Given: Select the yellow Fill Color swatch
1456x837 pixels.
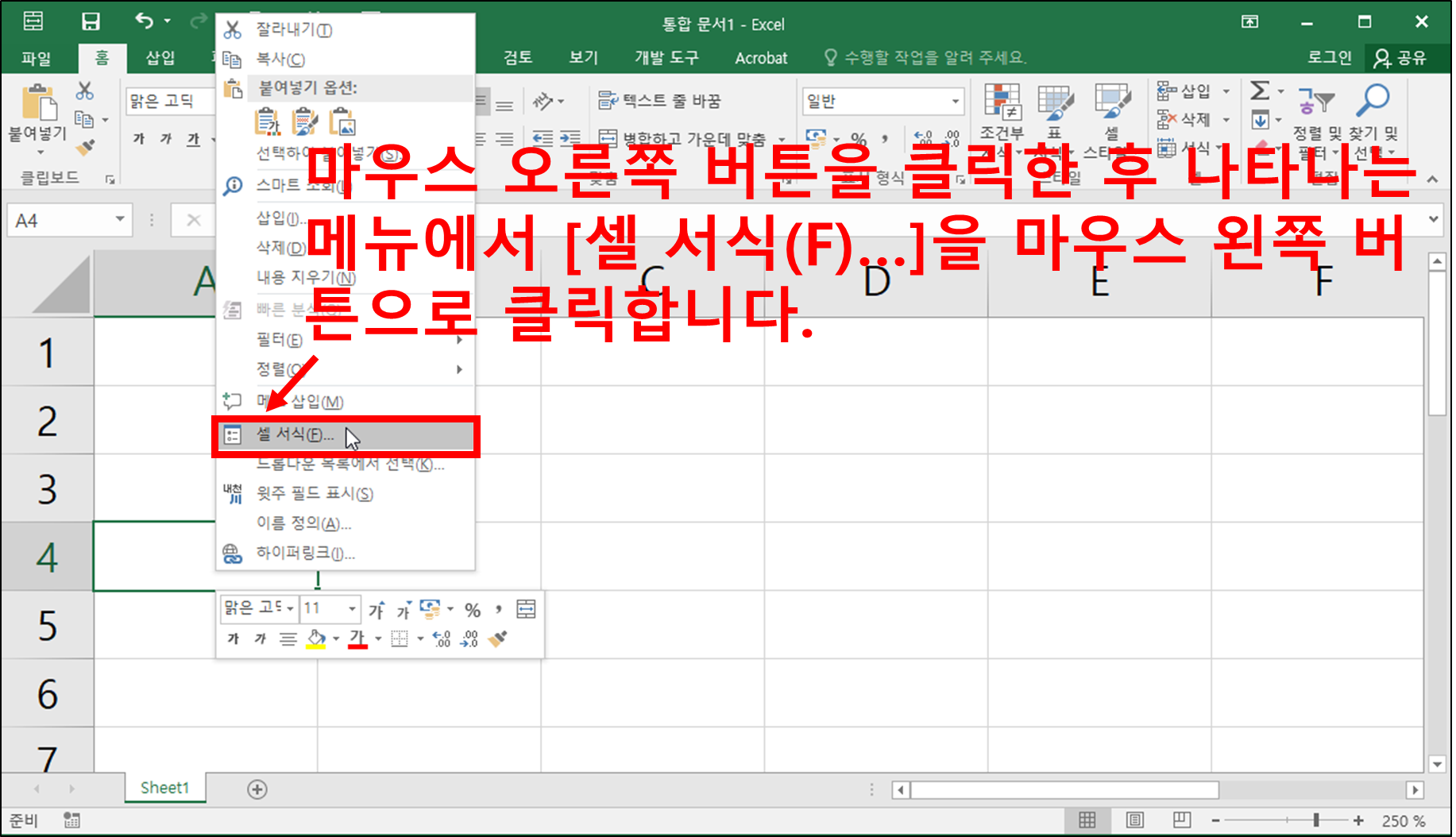Looking at the screenshot, I should coord(318,638).
